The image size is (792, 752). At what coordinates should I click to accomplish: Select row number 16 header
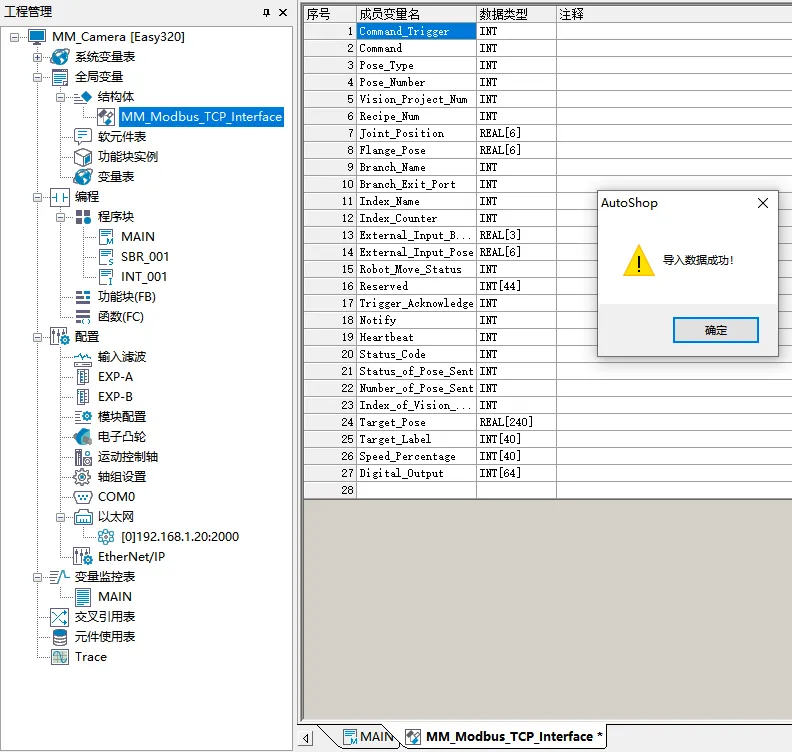click(330, 286)
